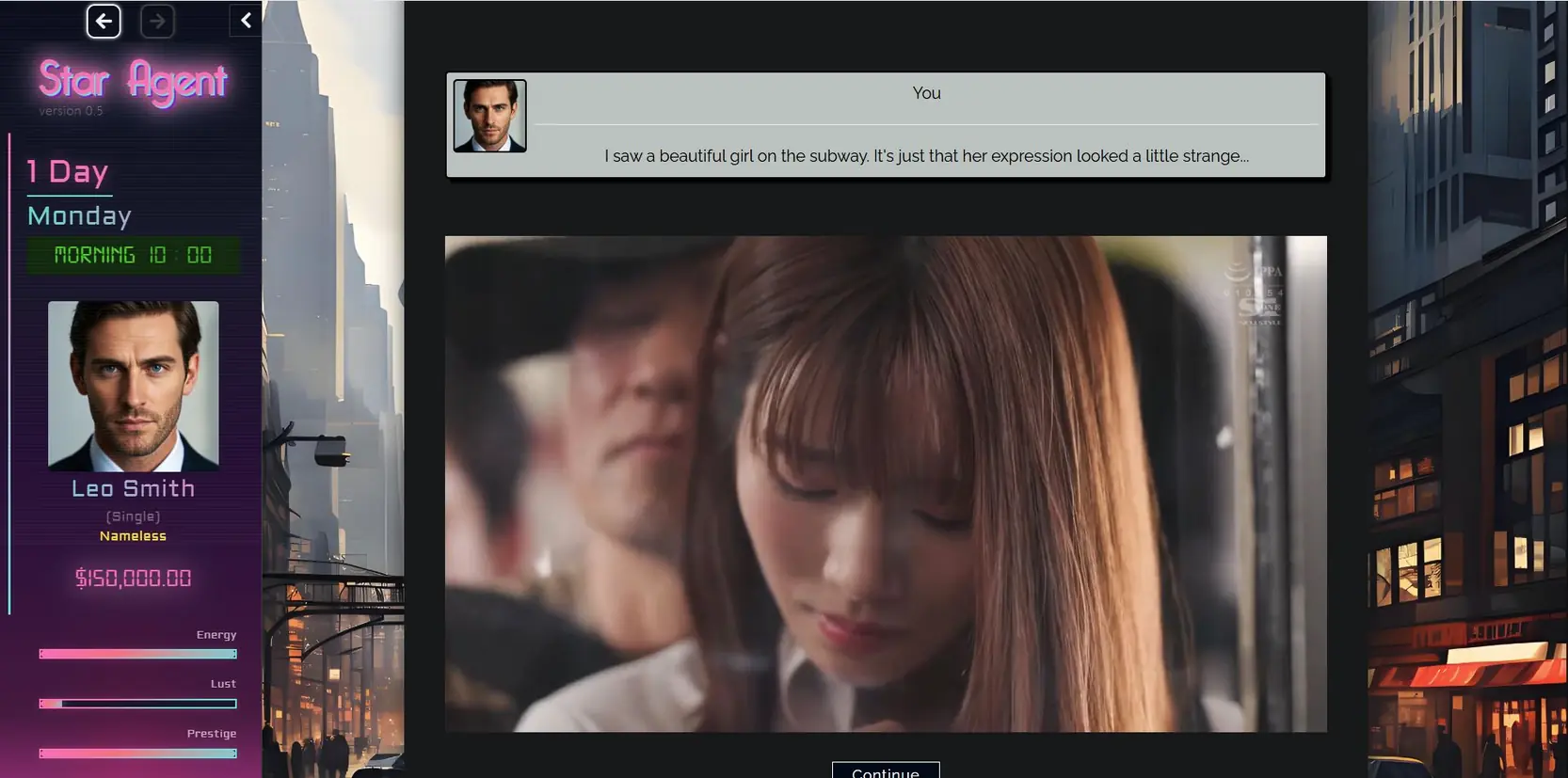Click the Star Agent neon logo
The width and height of the screenshot is (1568, 778).
tap(133, 81)
